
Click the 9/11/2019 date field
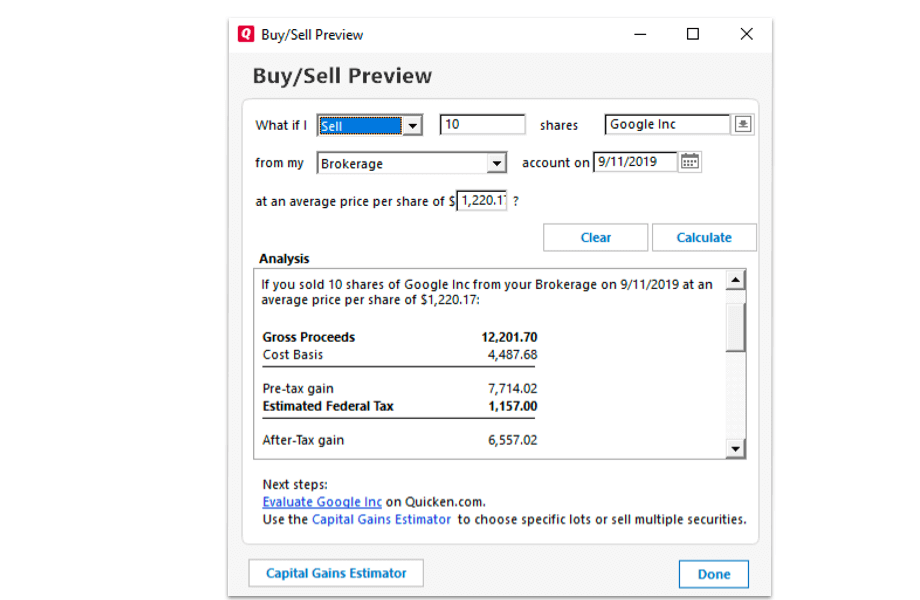tap(635, 162)
